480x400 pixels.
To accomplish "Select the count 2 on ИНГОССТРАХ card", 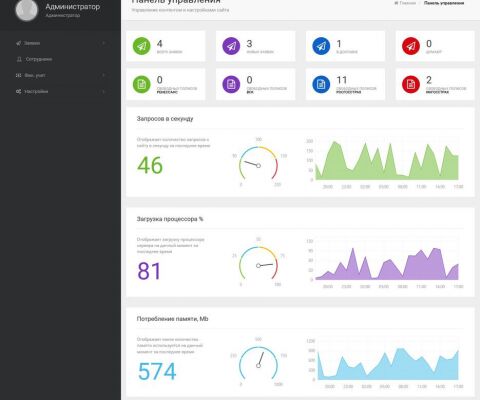I will [x=429, y=80].
